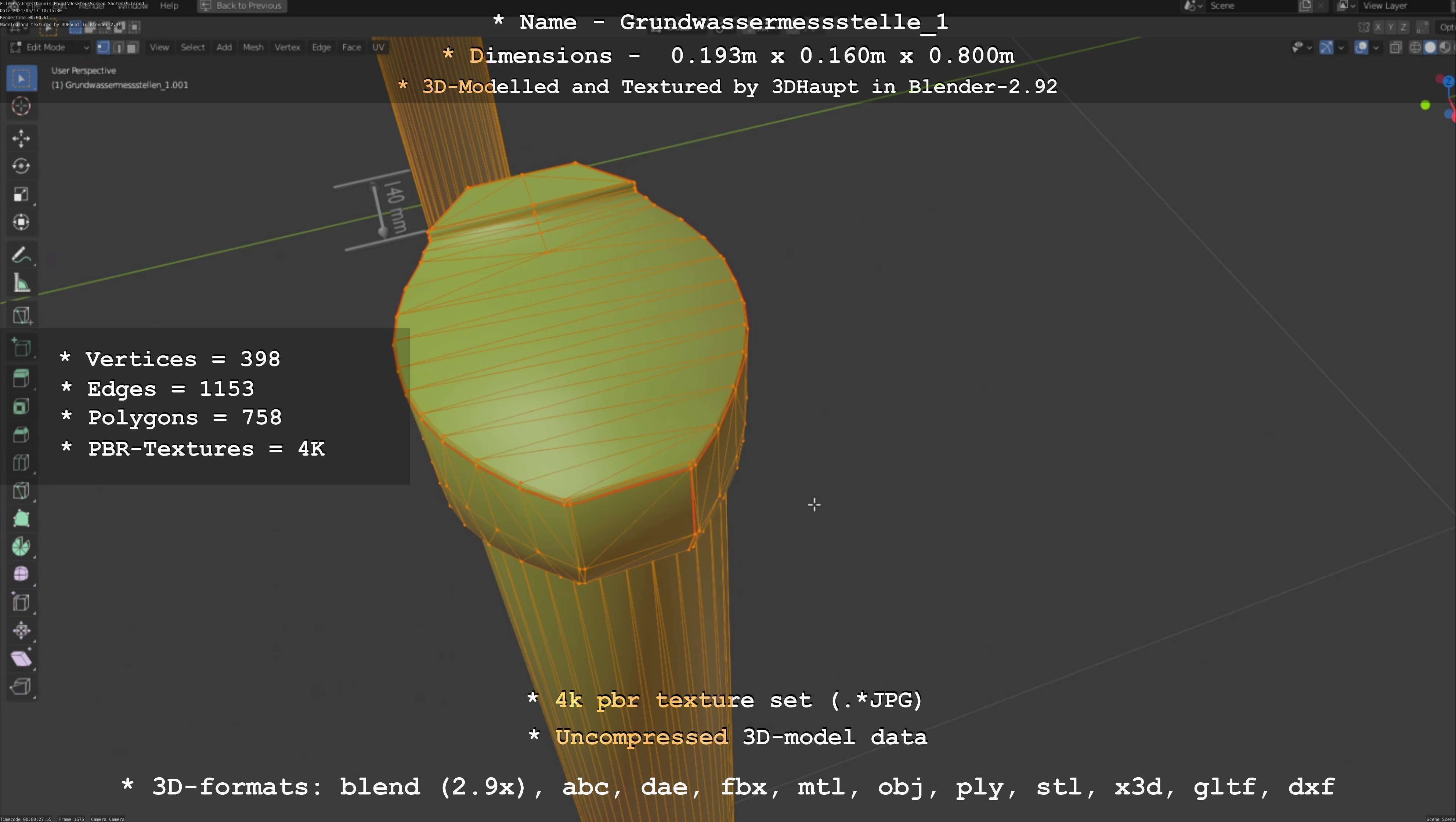Viewport: 1456px width, 822px height.
Task: Open the UV menu
Action: click(x=379, y=47)
